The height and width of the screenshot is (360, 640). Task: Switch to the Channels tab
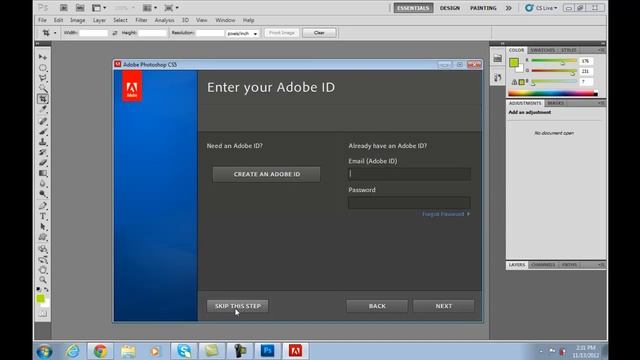[x=542, y=265]
